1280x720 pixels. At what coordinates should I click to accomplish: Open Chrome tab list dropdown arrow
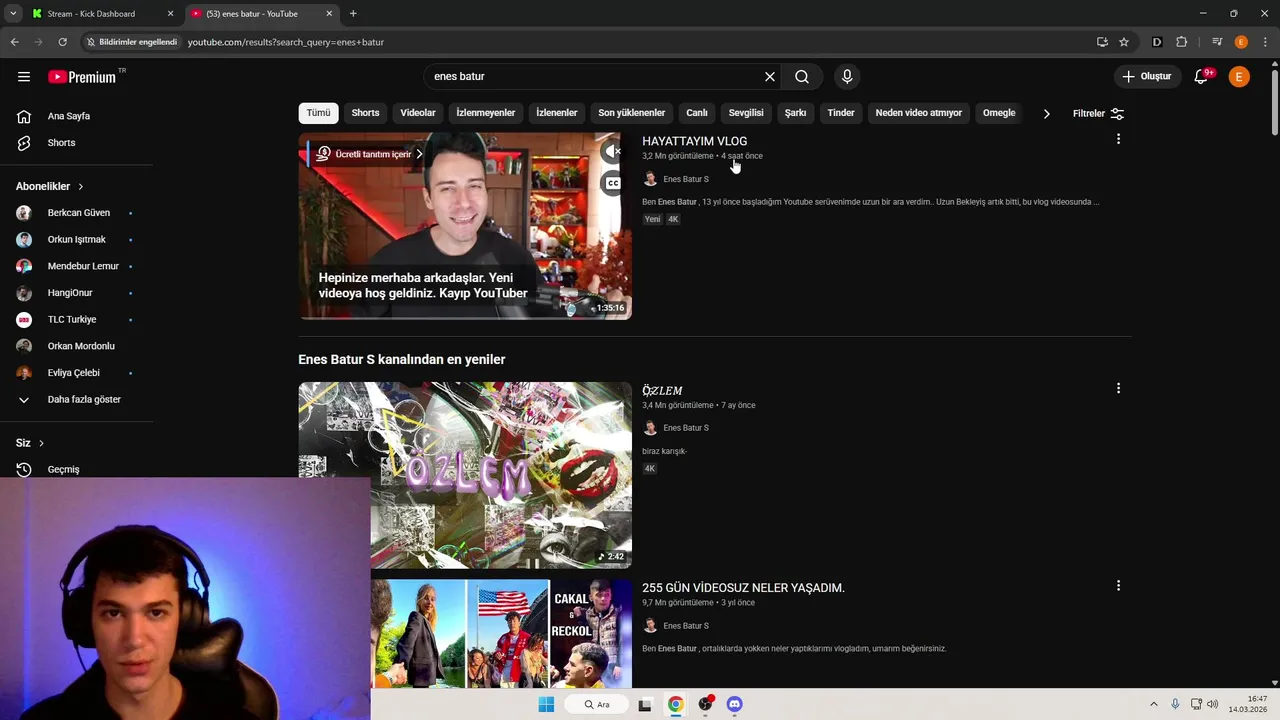point(12,14)
